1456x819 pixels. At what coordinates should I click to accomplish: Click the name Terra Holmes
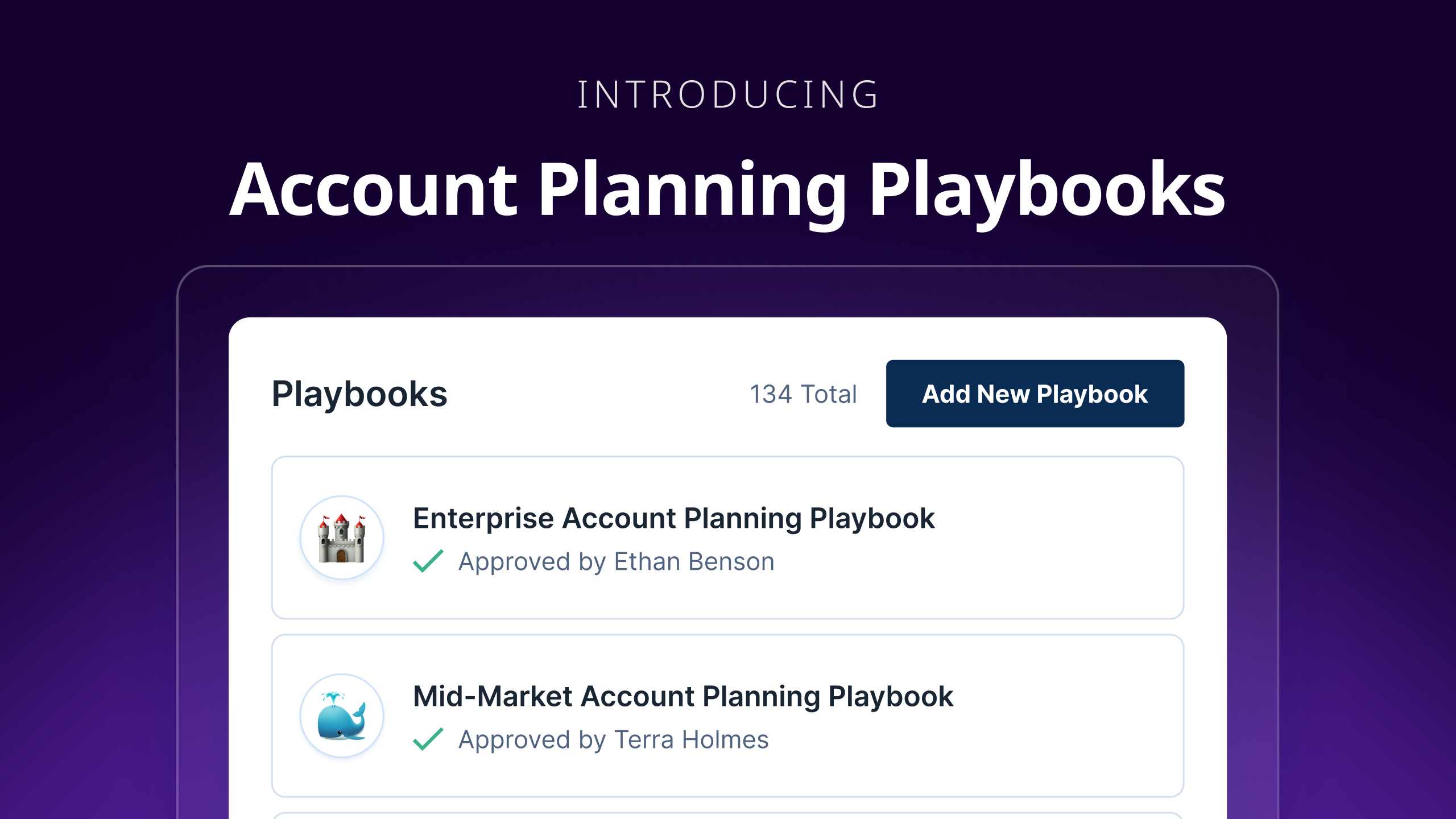tap(692, 740)
